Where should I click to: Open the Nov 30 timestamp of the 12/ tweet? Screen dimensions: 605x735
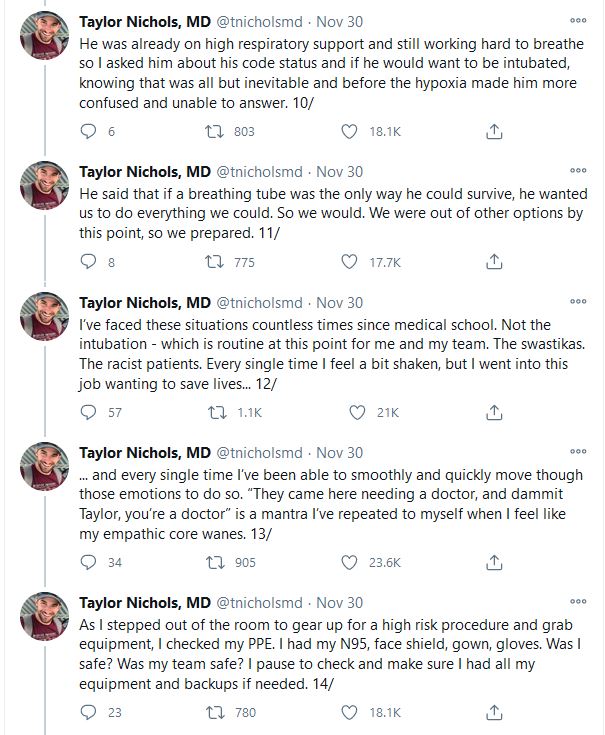coord(339,303)
